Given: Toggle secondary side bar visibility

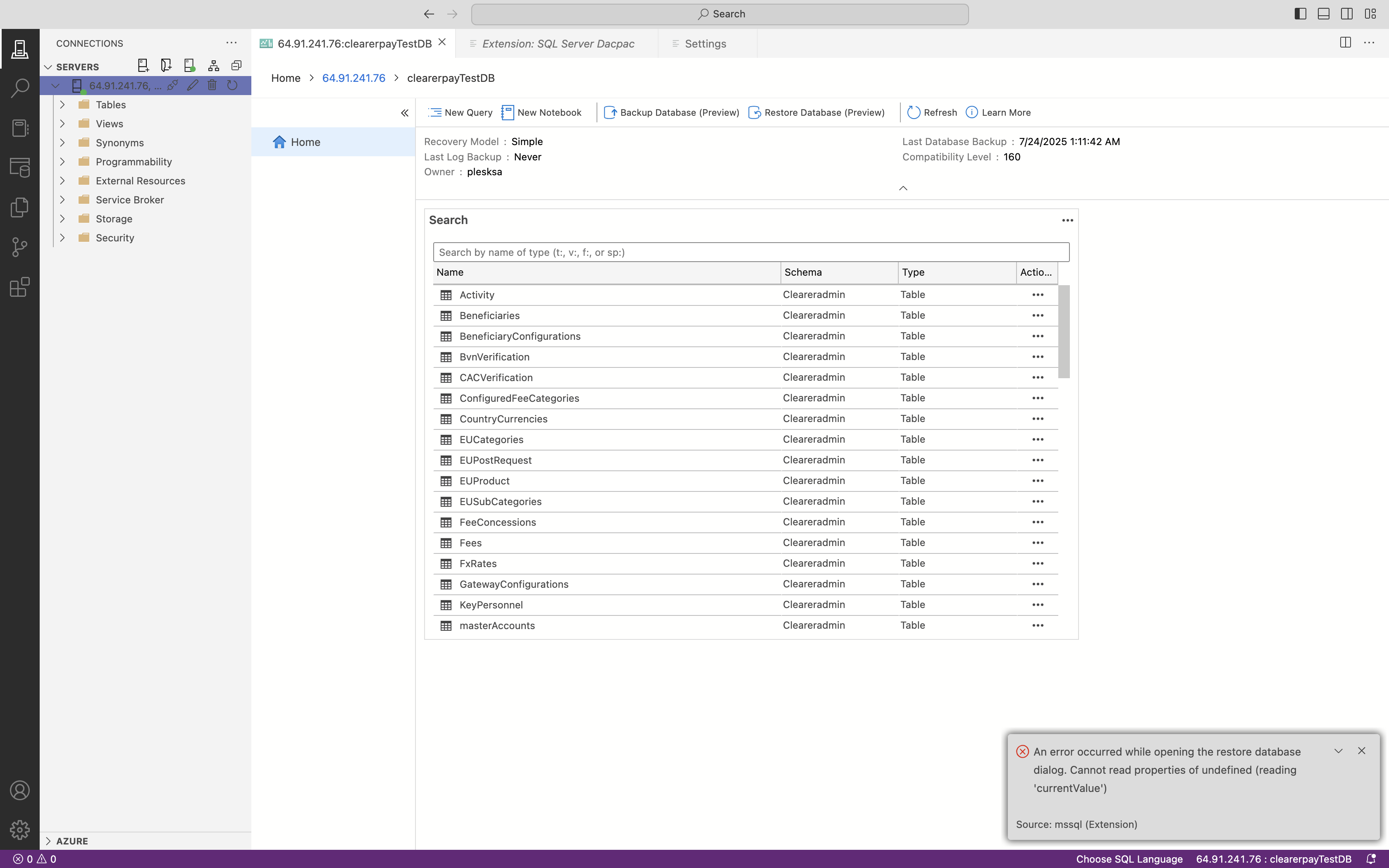Looking at the screenshot, I should [x=1346, y=14].
